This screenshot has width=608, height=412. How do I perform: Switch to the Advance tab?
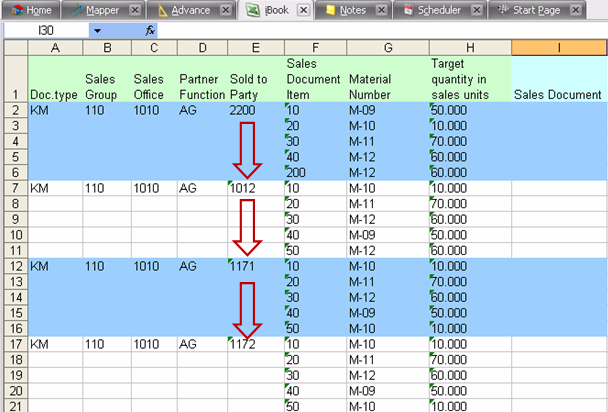coord(190,10)
